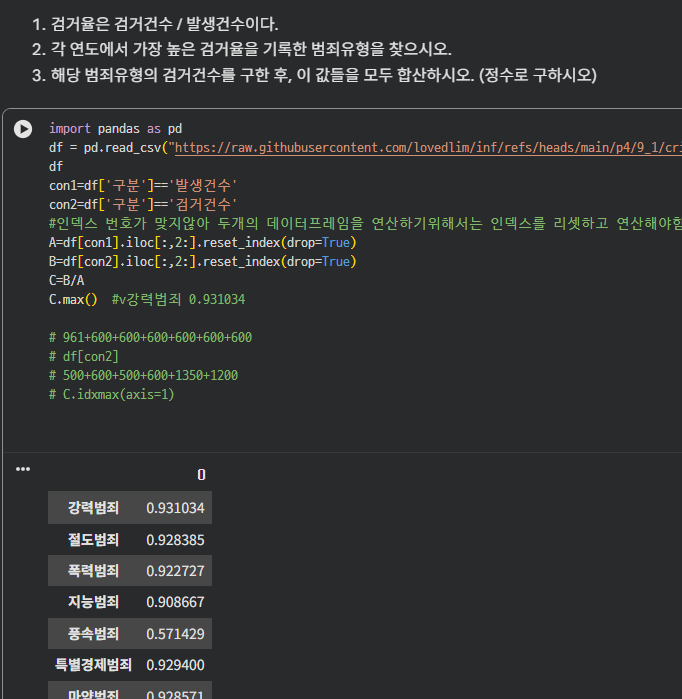This screenshot has height=699, width=682.
Task: Click the 'import pandas as pd' code line
Action: click(x=115, y=129)
